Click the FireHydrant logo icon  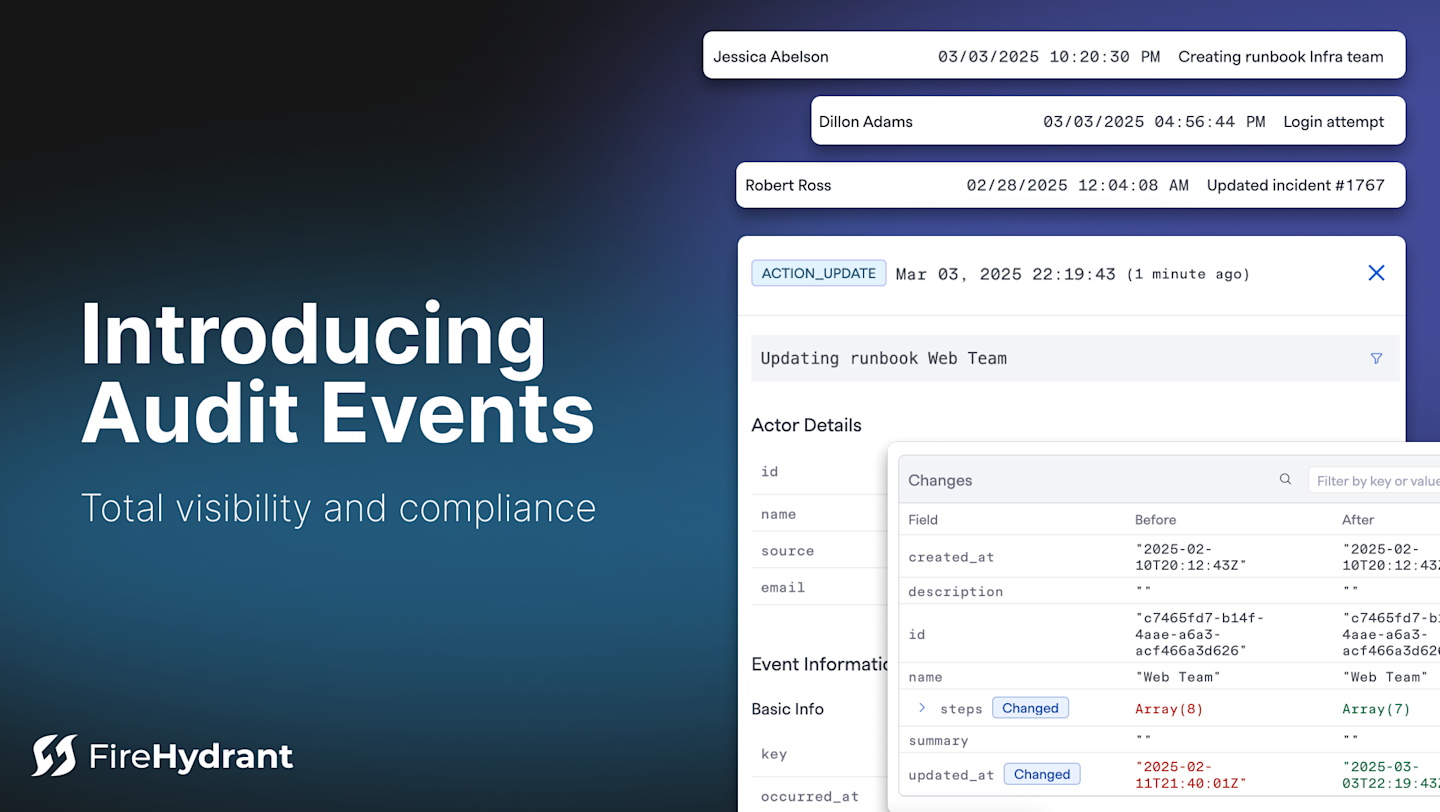pyautogui.click(x=54, y=756)
